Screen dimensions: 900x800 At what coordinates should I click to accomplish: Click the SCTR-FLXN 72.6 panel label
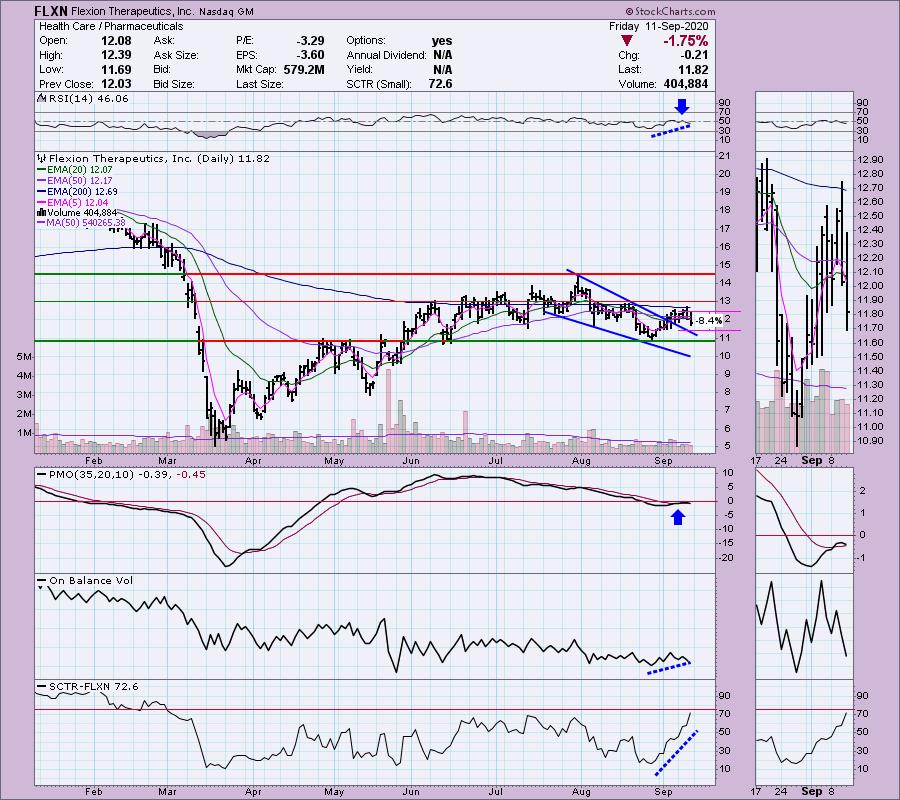coord(94,686)
